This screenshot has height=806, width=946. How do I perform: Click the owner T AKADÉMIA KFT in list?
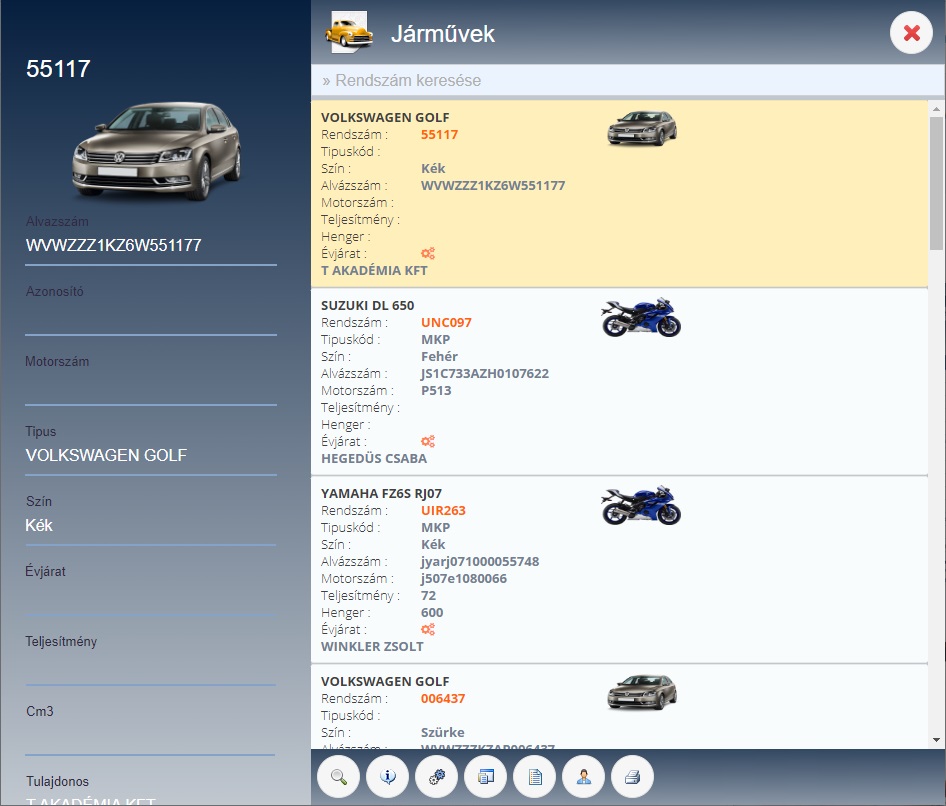point(374,271)
